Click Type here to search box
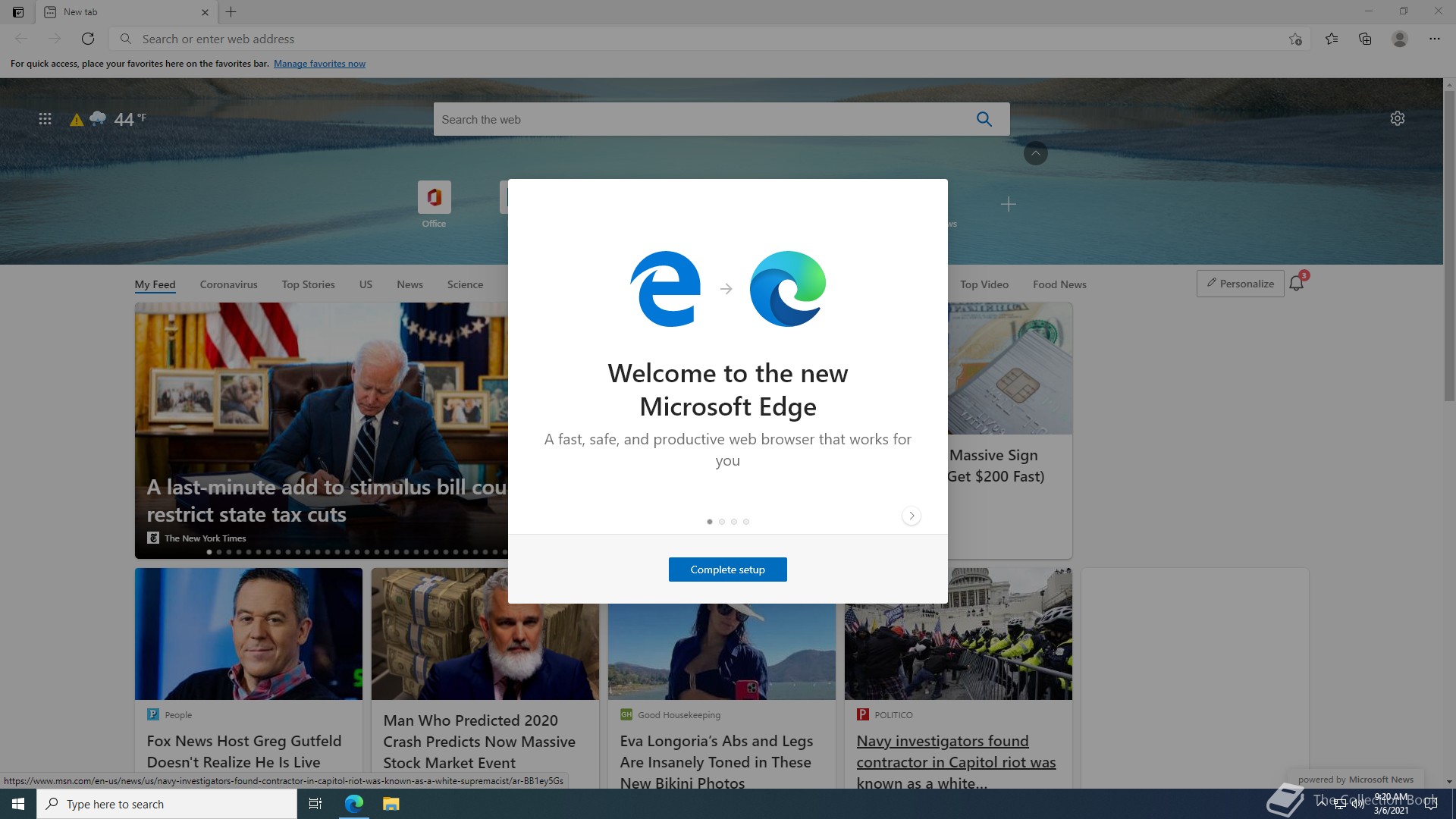 coord(167,804)
